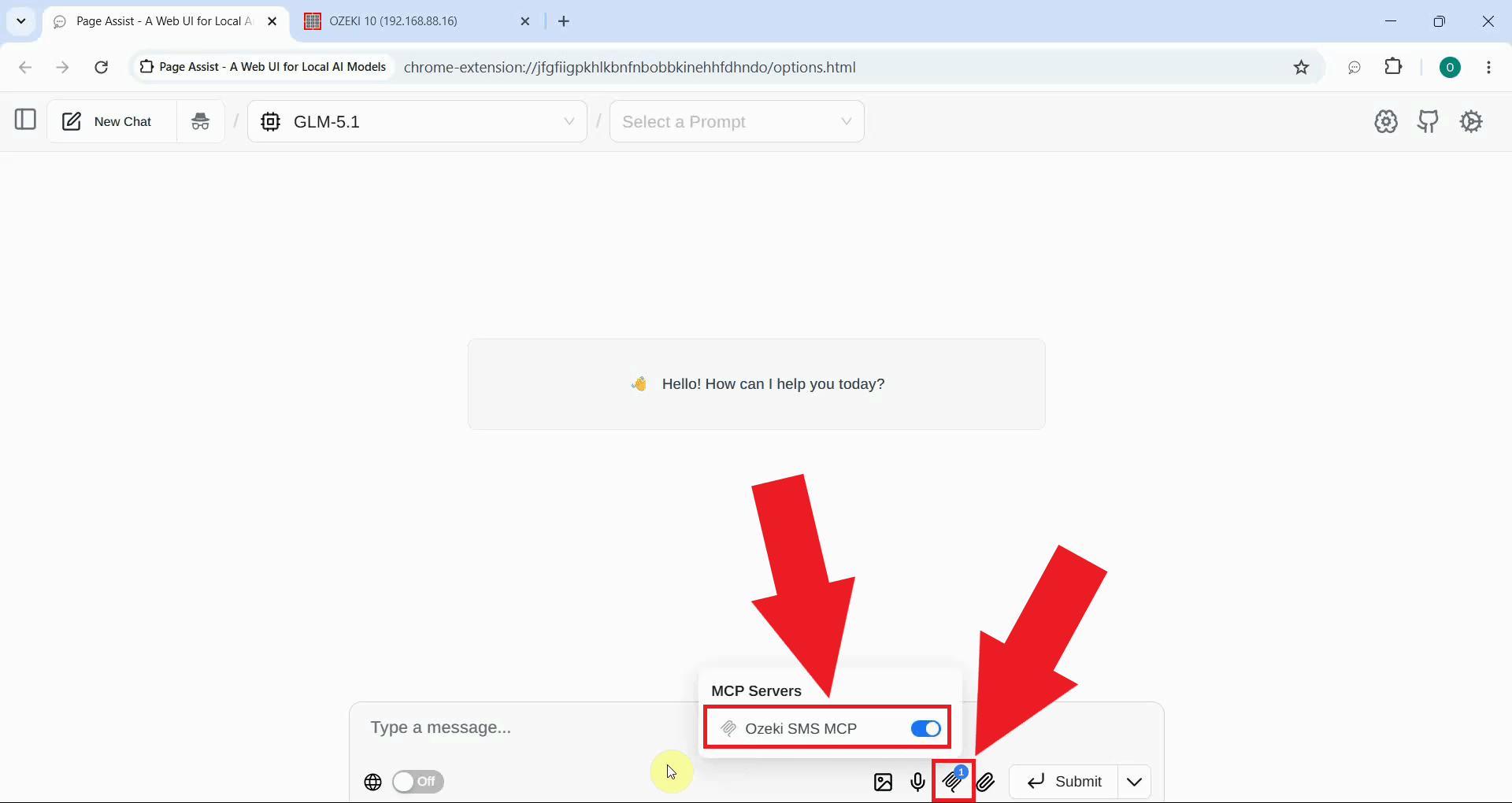Start a New Chat
Screen dimensions: 1512x803
point(112,121)
